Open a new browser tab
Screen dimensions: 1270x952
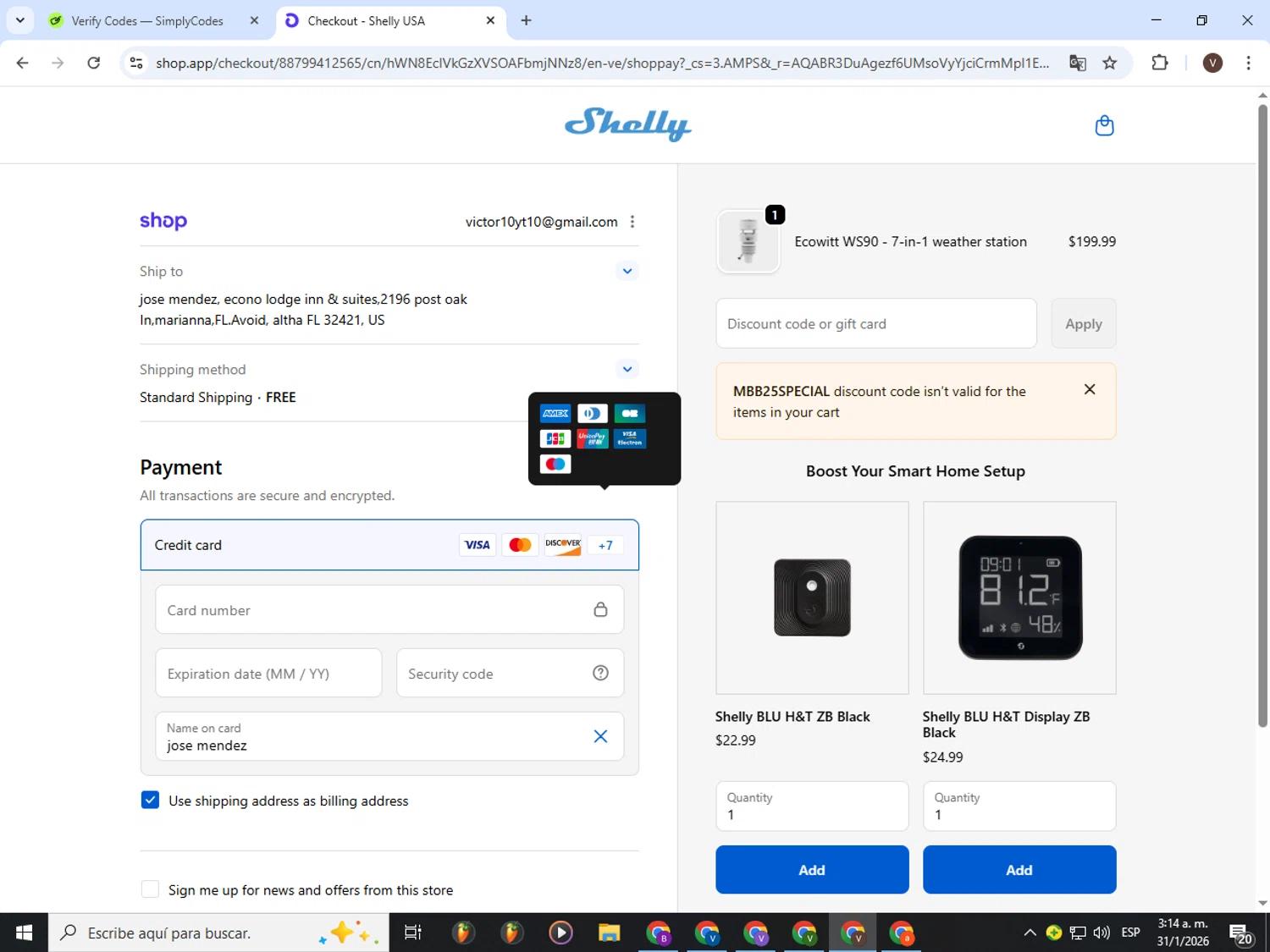point(526,20)
